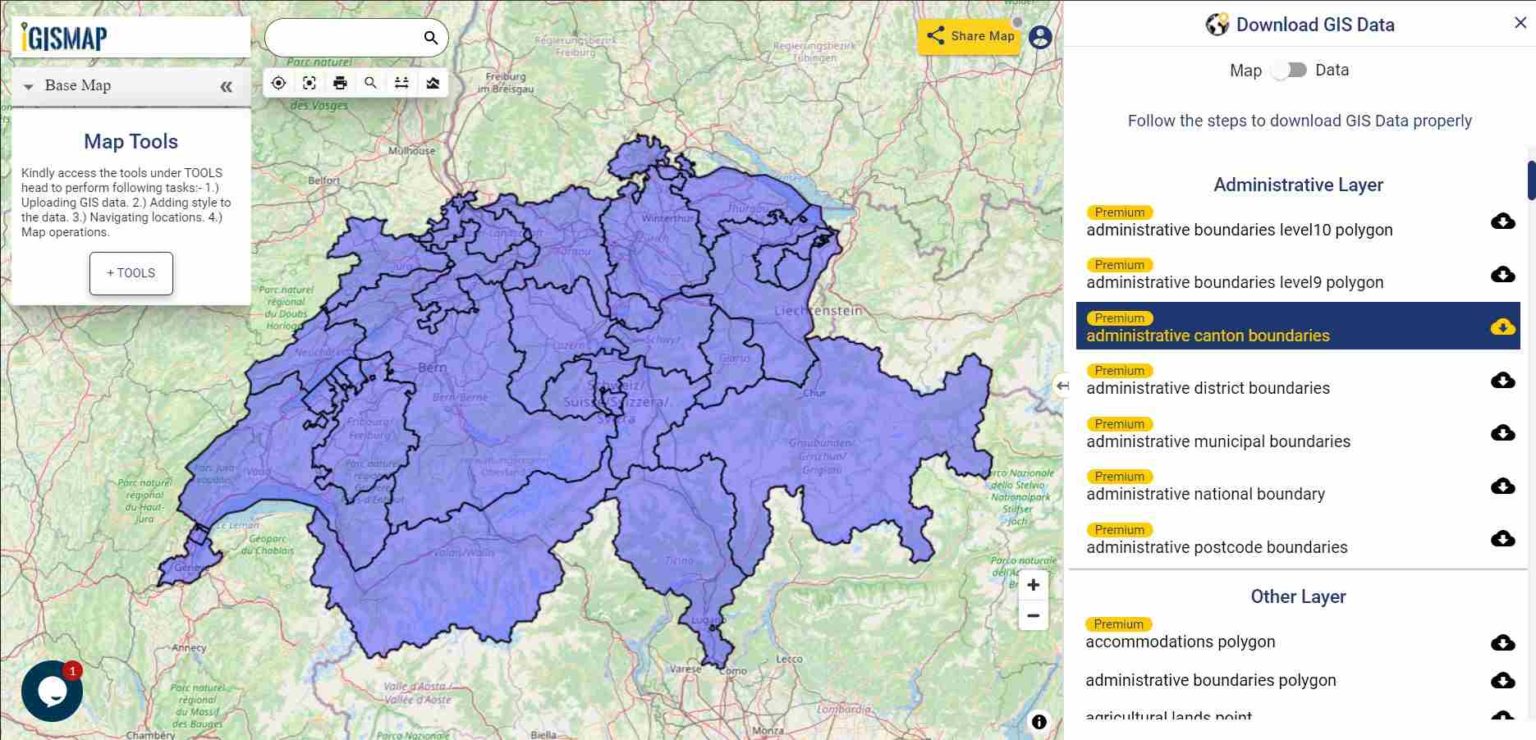The height and width of the screenshot is (740, 1536).
Task: Open the Follow the steps download link
Action: [1298, 120]
